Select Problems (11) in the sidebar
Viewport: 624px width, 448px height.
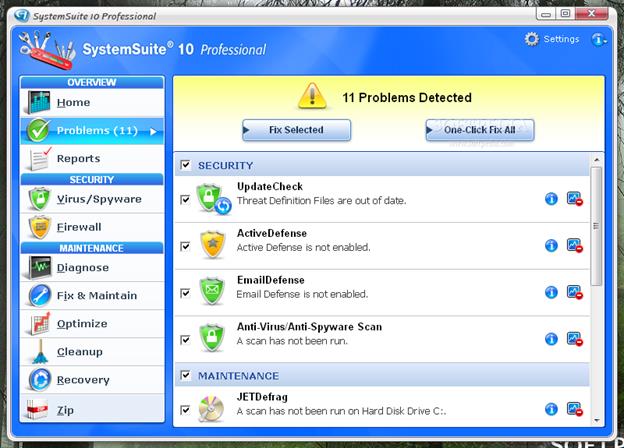(92, 131)
